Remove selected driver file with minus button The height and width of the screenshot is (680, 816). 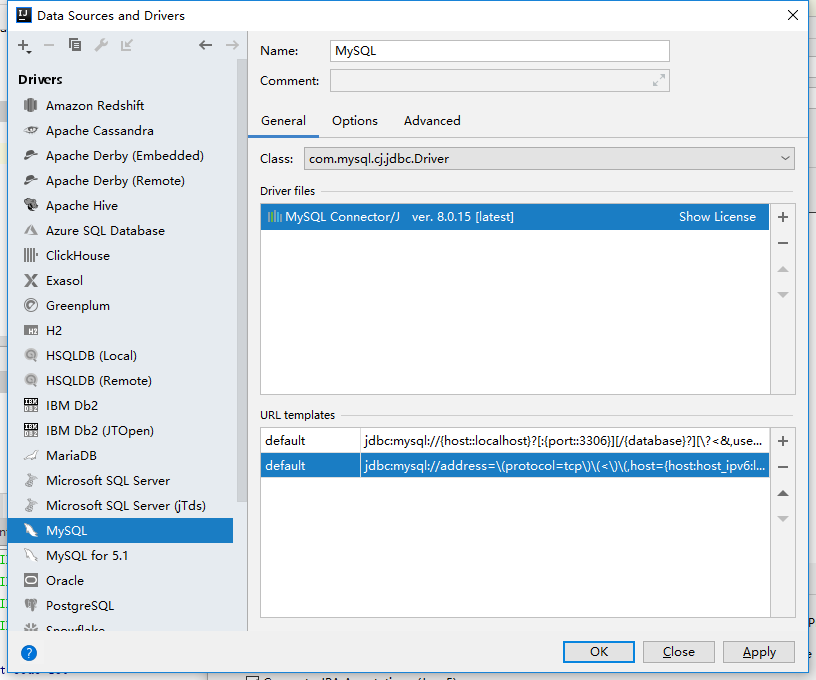click(x=783, y=243)
